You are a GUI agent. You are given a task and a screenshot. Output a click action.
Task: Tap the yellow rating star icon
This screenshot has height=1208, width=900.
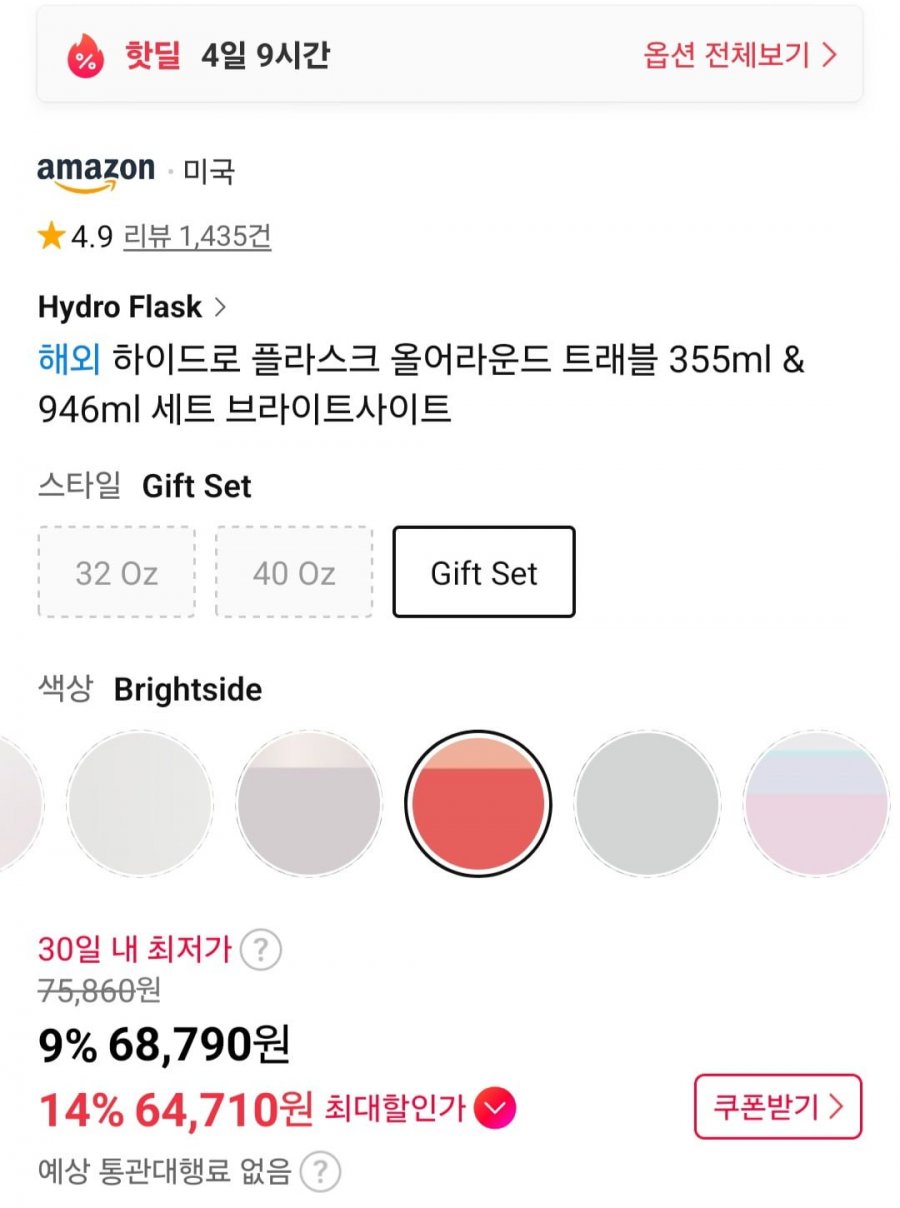point(51,237)
